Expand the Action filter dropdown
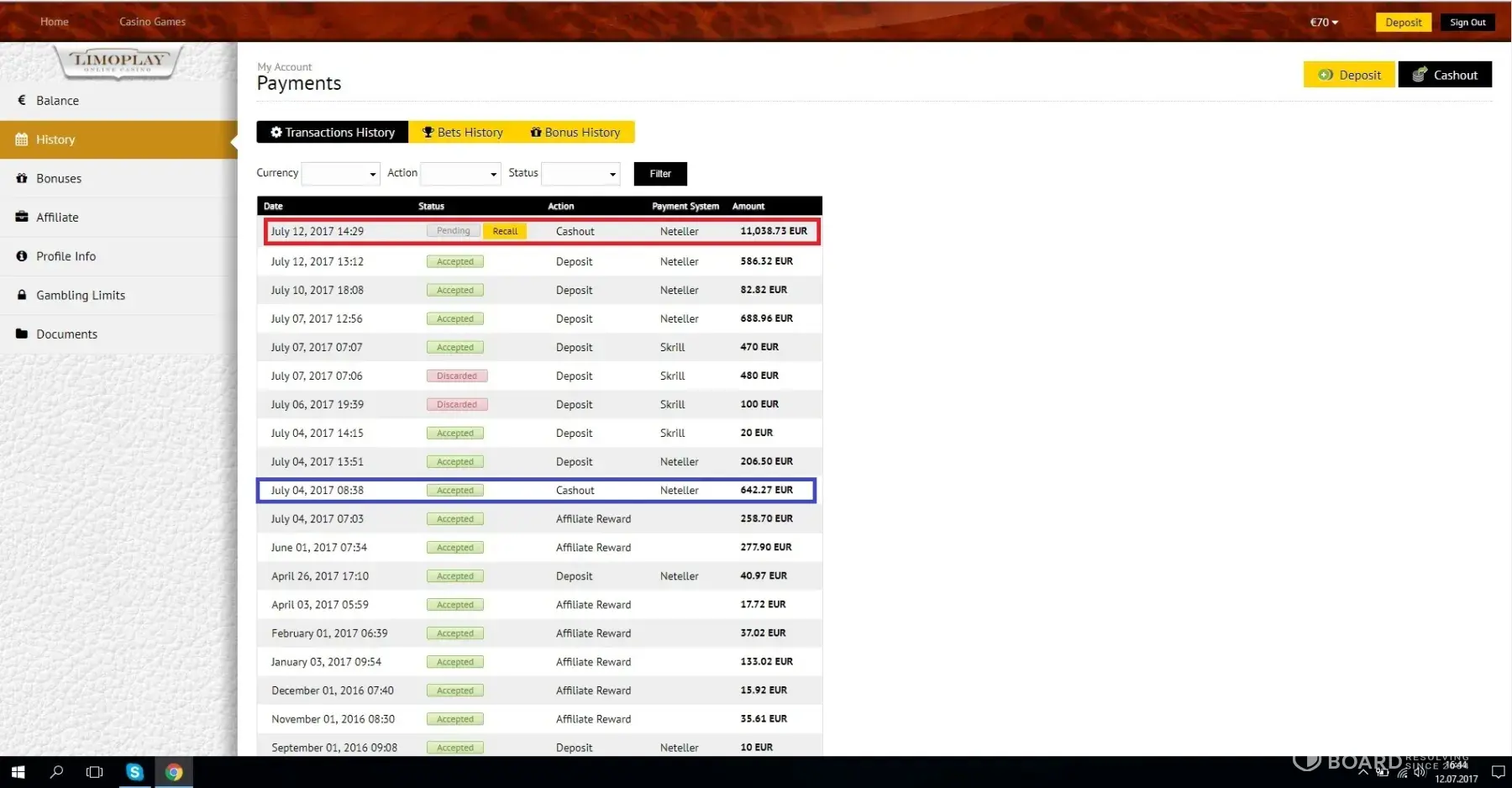The height and width of the screenshot is (788, 1512). 460,174
